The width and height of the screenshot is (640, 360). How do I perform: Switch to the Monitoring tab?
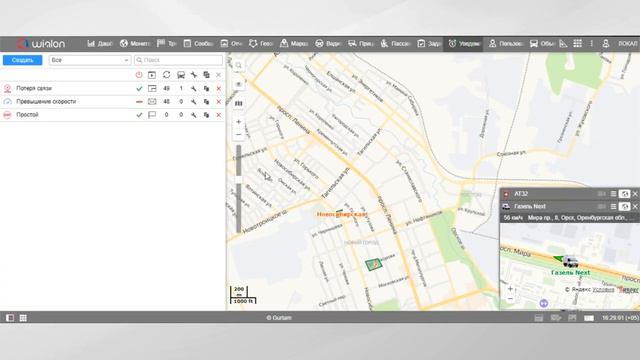point(135,43)
